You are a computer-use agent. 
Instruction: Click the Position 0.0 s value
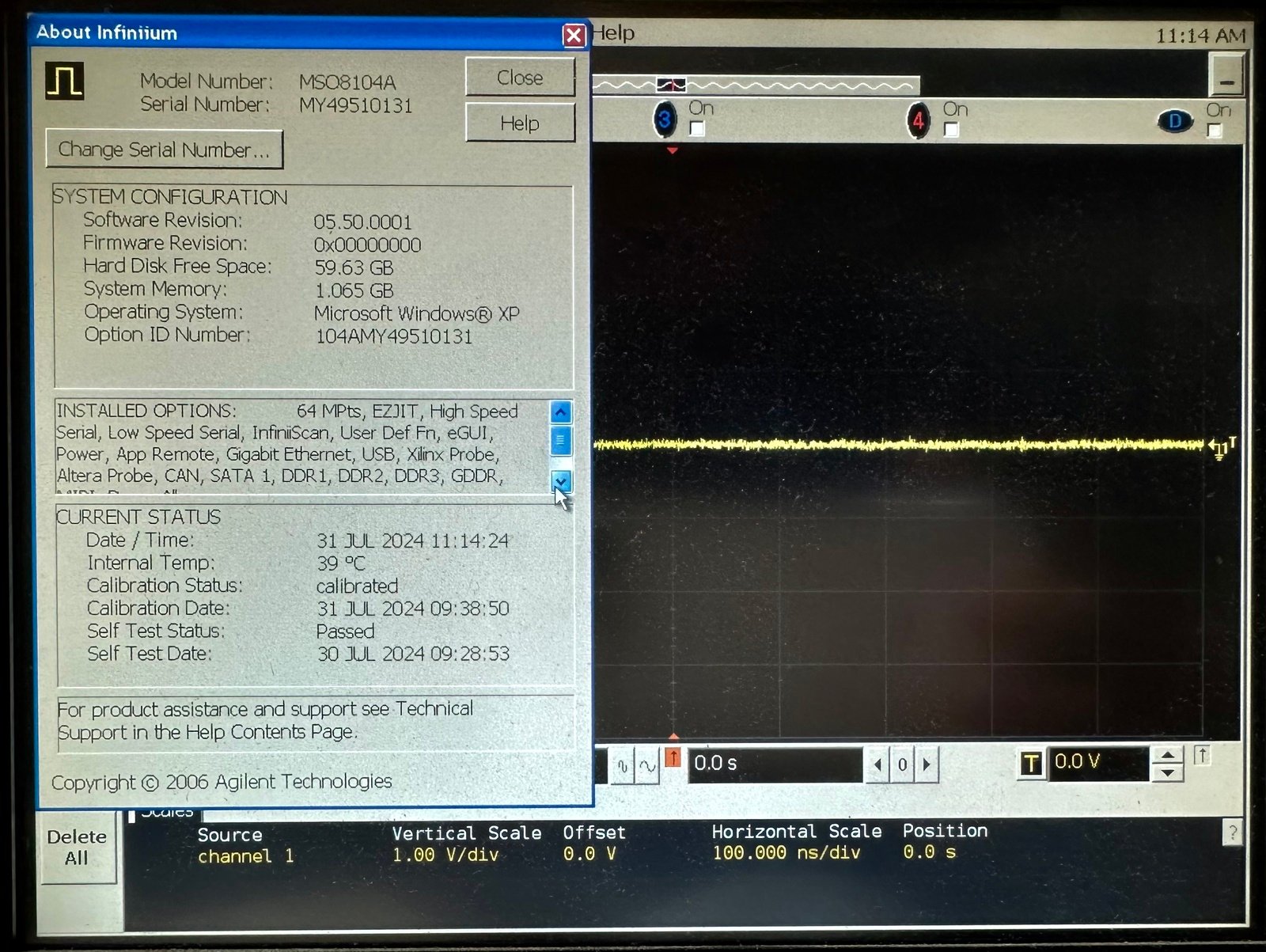[x=930, y=852]
